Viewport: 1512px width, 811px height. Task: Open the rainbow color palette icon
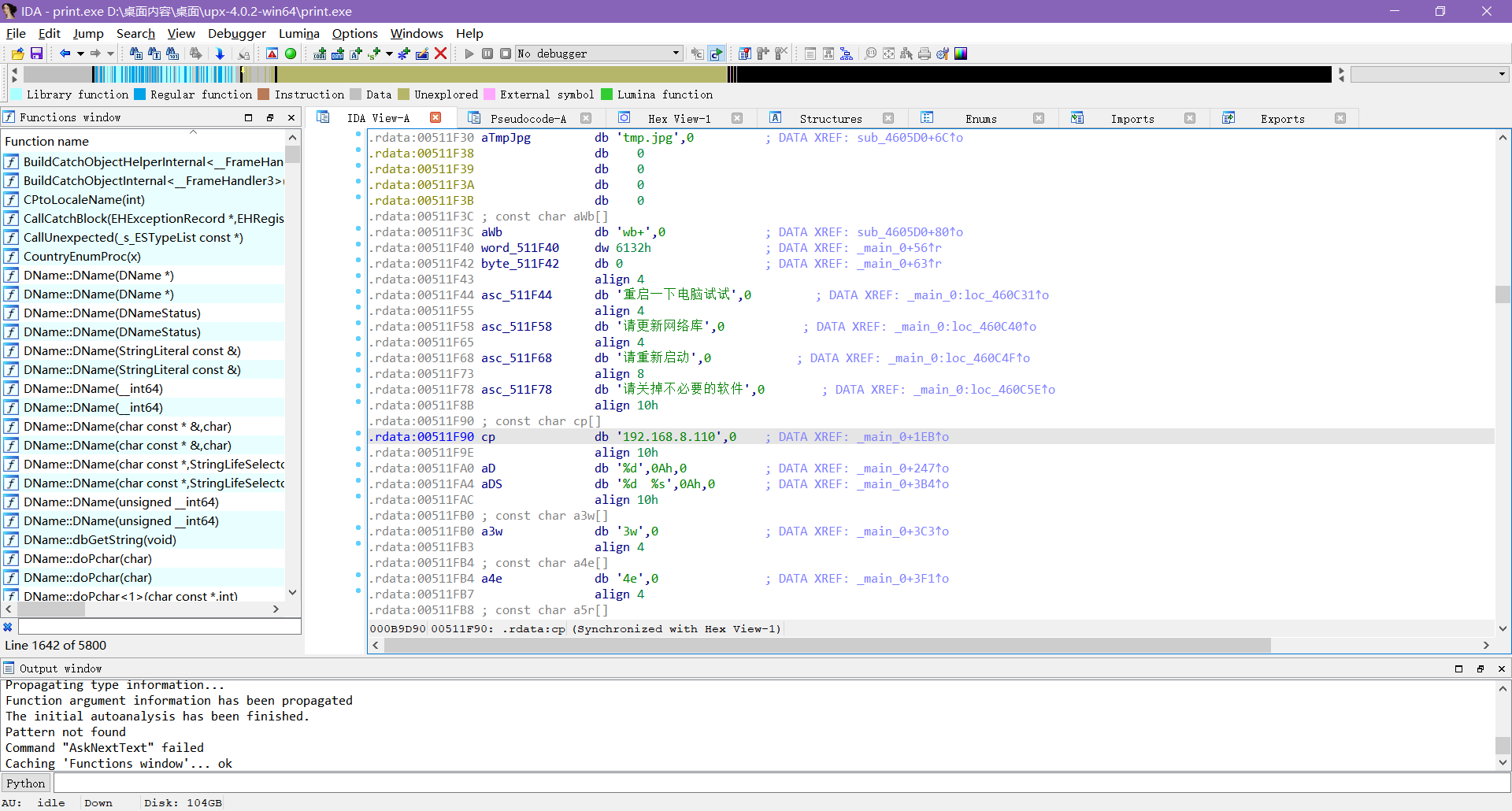coord(961,54)
